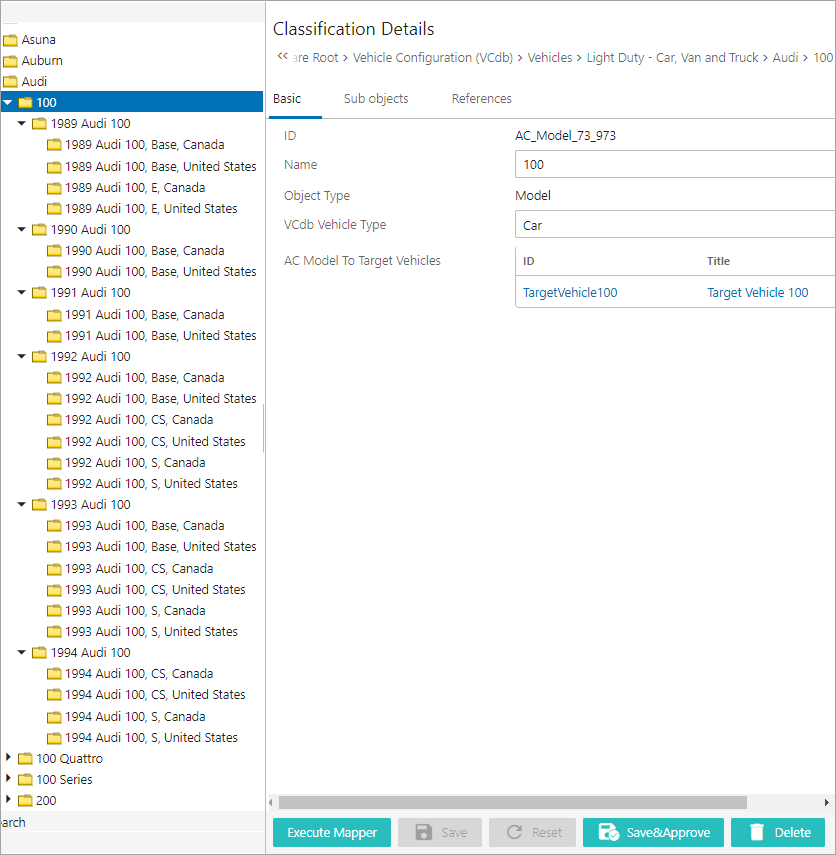Go to Vehicle Configuration (VCdb) breadcrumb
The image size is (836, 855).
pos(433,58)
